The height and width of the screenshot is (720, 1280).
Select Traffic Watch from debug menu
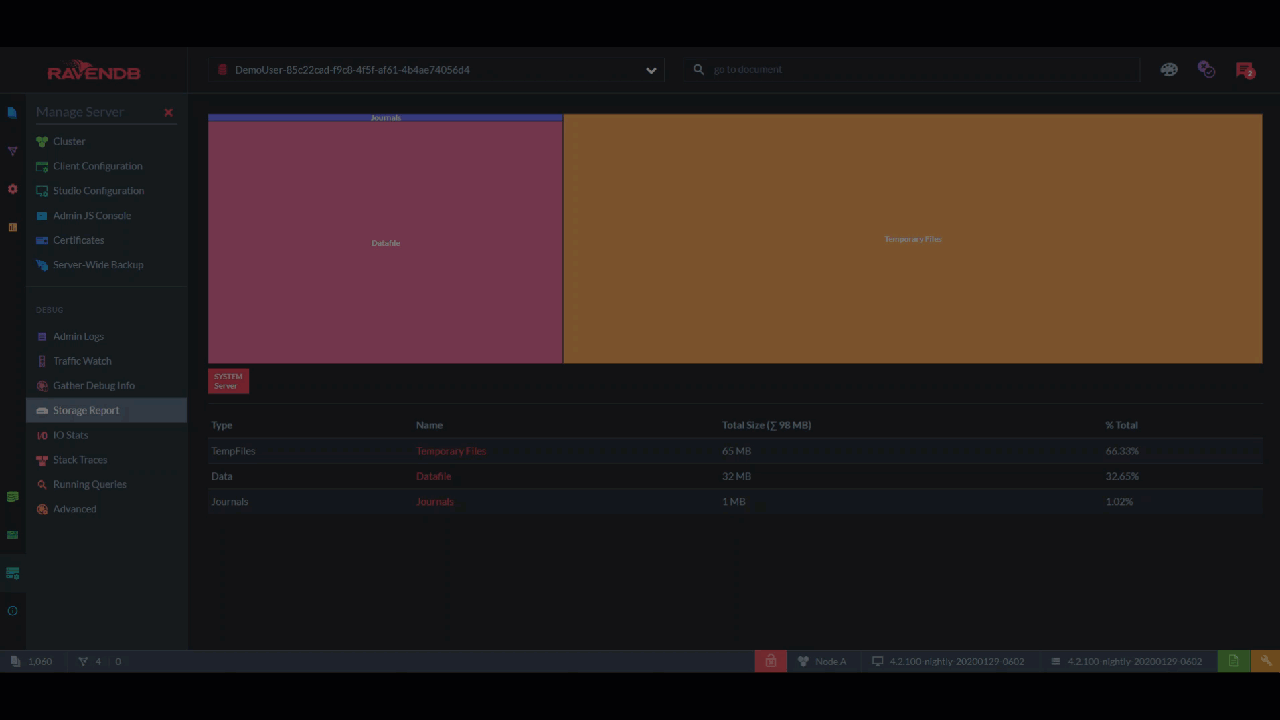click(82, 361)
